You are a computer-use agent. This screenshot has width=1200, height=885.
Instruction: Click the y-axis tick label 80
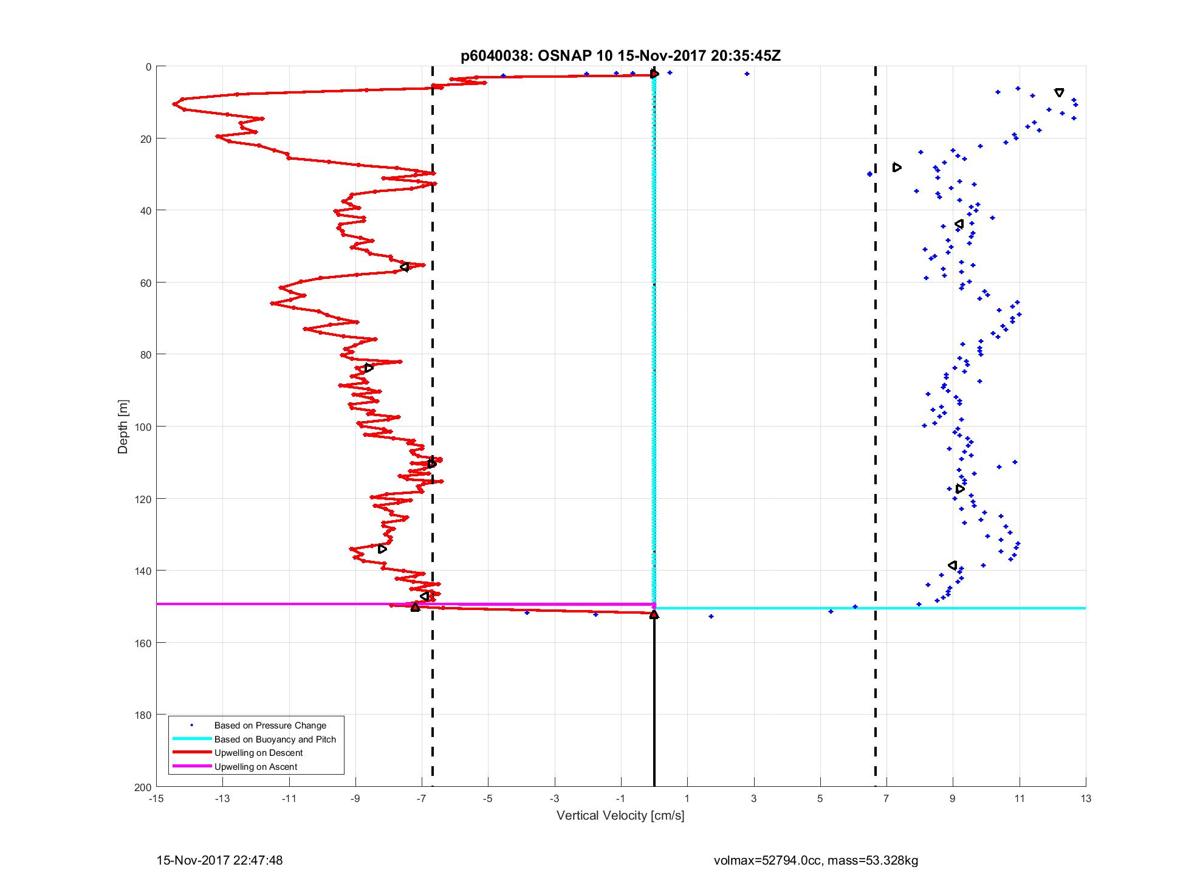tap(145, 355)
